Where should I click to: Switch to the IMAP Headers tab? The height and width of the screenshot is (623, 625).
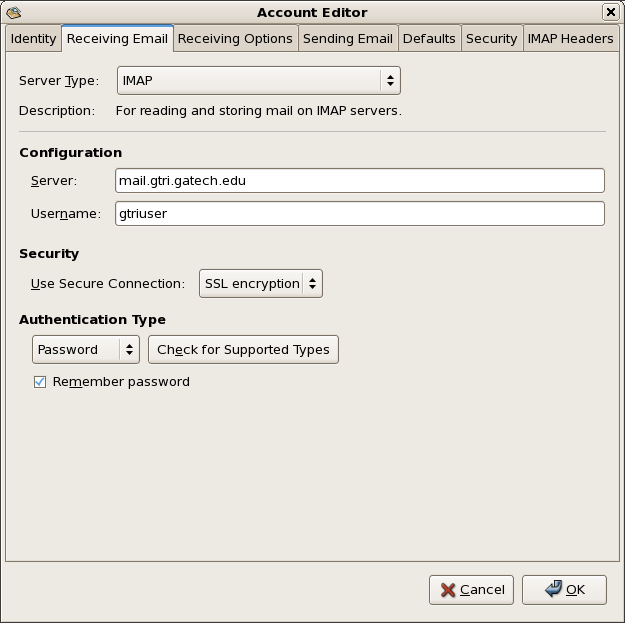[x=570, y=39]
